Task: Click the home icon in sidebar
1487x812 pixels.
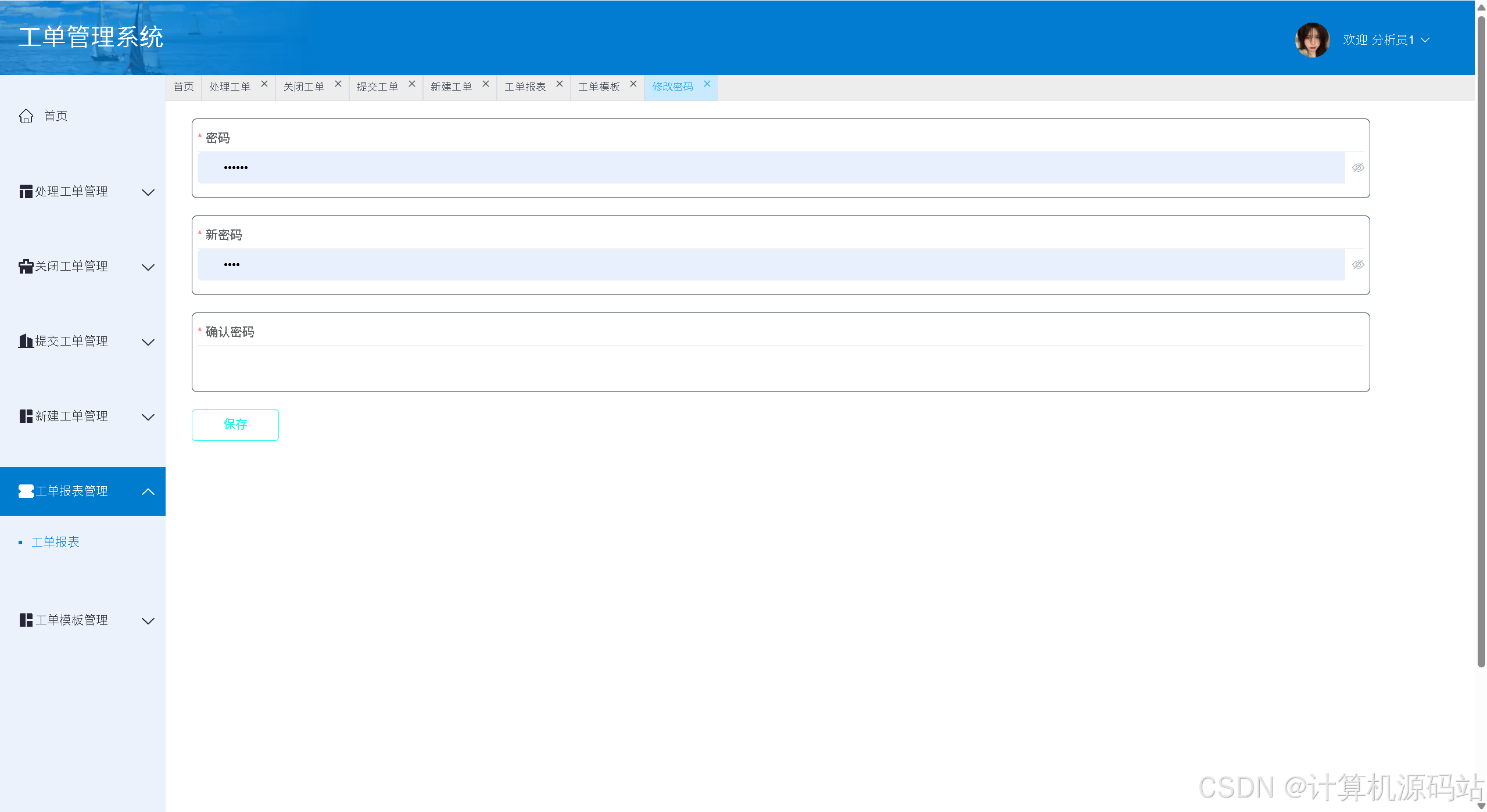Action: tap(26, 116)
